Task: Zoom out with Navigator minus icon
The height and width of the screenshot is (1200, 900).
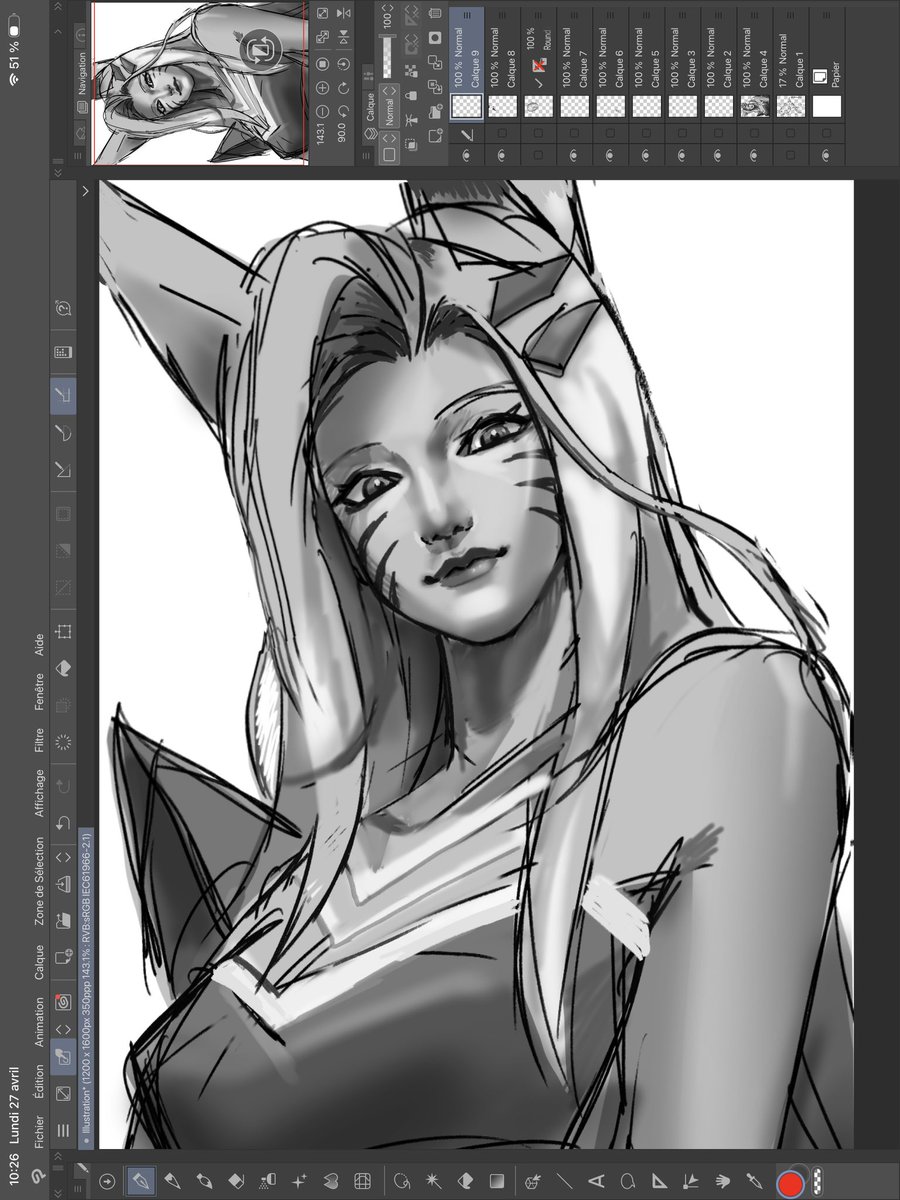Action: click(x=322, y=111)
